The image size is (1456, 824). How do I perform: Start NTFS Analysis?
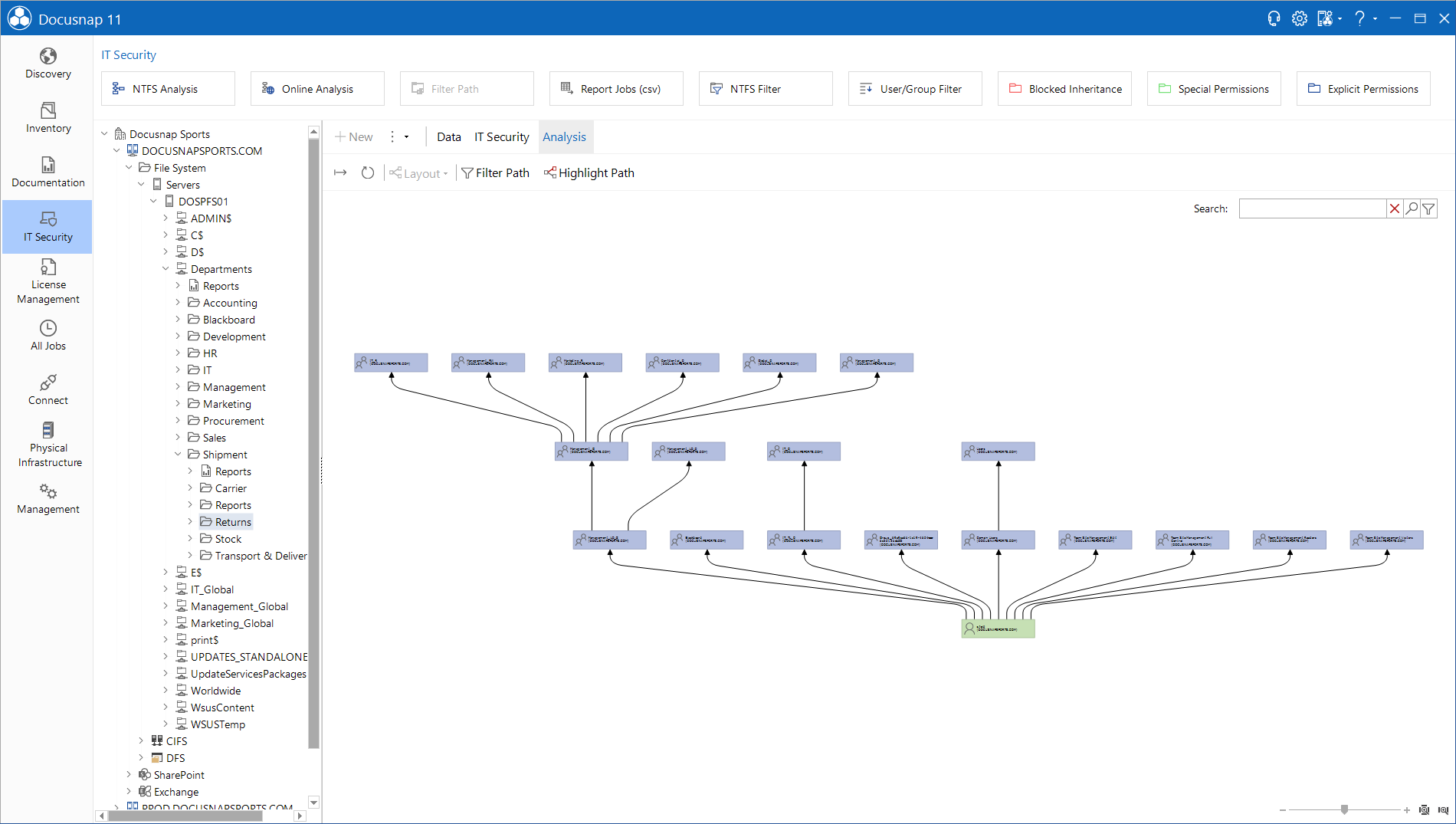(x=168, y=89)
